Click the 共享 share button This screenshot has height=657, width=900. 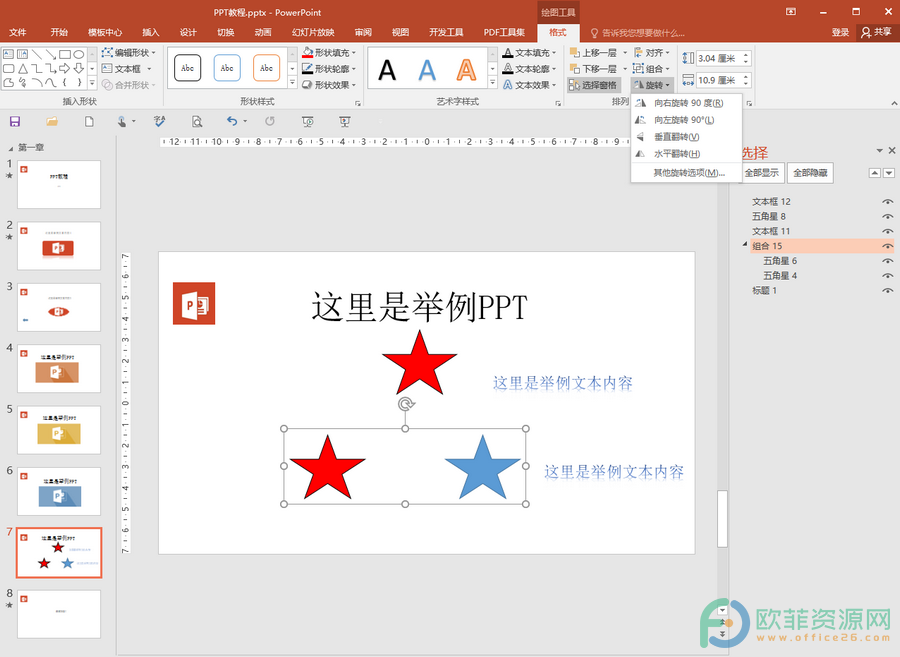click(876, 33)
